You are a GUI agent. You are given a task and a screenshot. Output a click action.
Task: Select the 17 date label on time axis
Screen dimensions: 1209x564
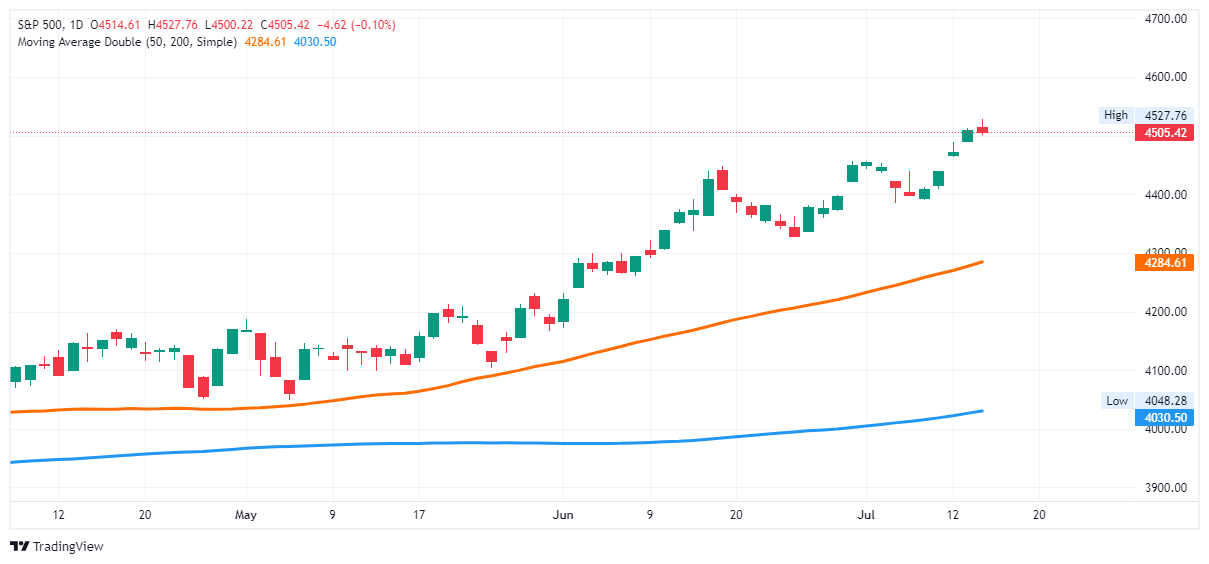pos(419,515)
